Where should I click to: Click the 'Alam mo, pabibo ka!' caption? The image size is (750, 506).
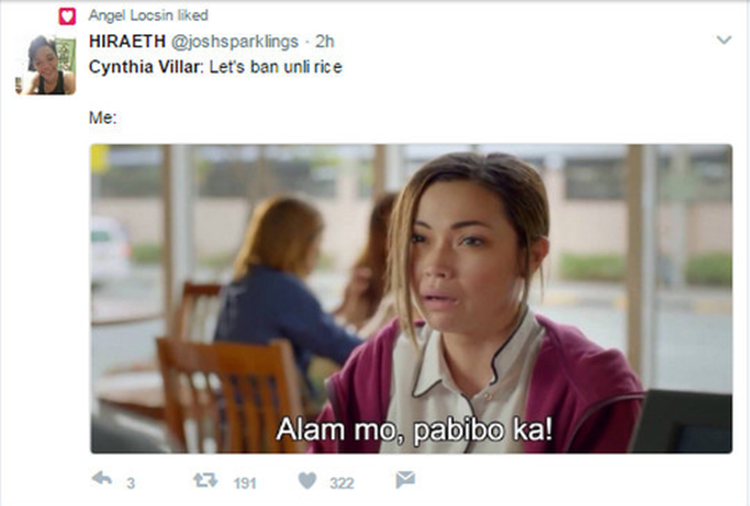point(414,429)
